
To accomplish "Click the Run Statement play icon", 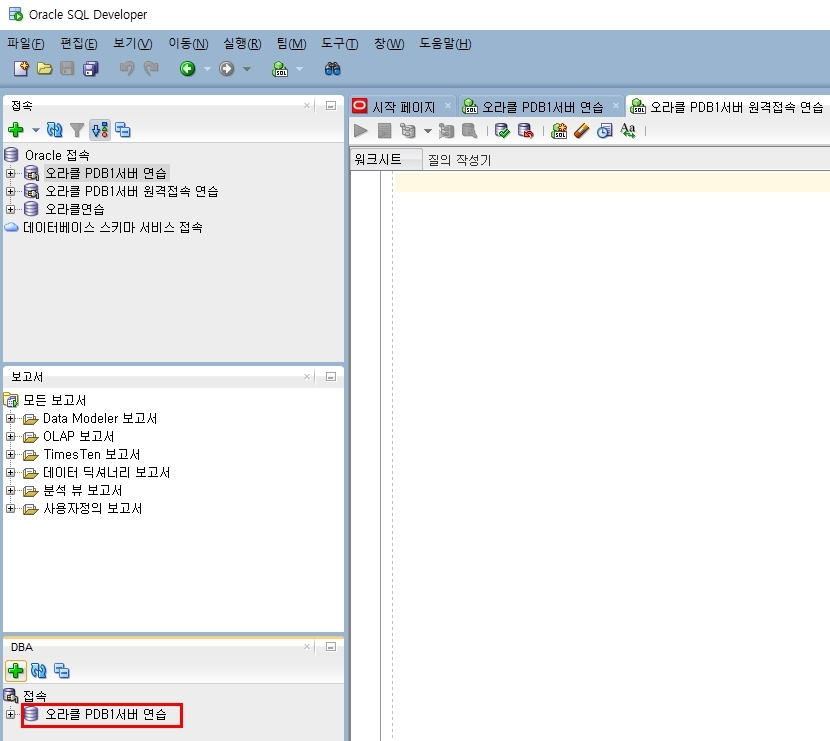I will [361, 130].
